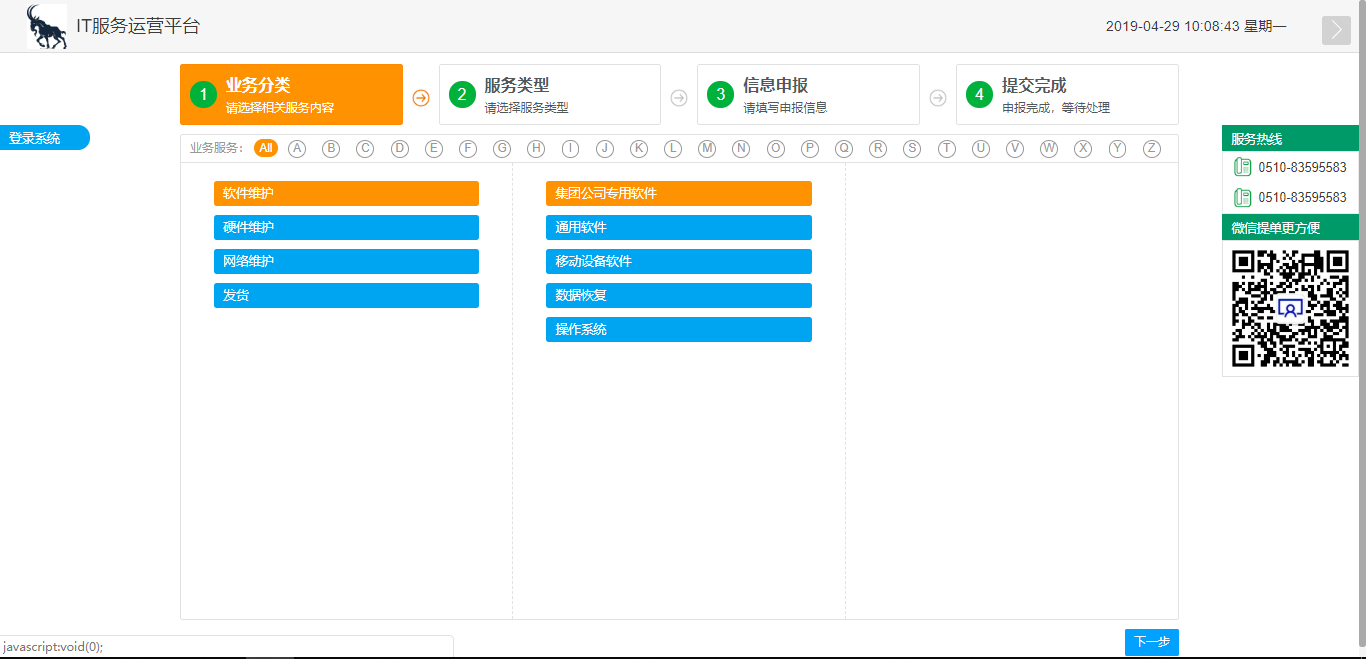1366x659 pixels.
Task: Select 通用软件 subcategory
Action: coord(678,227)
